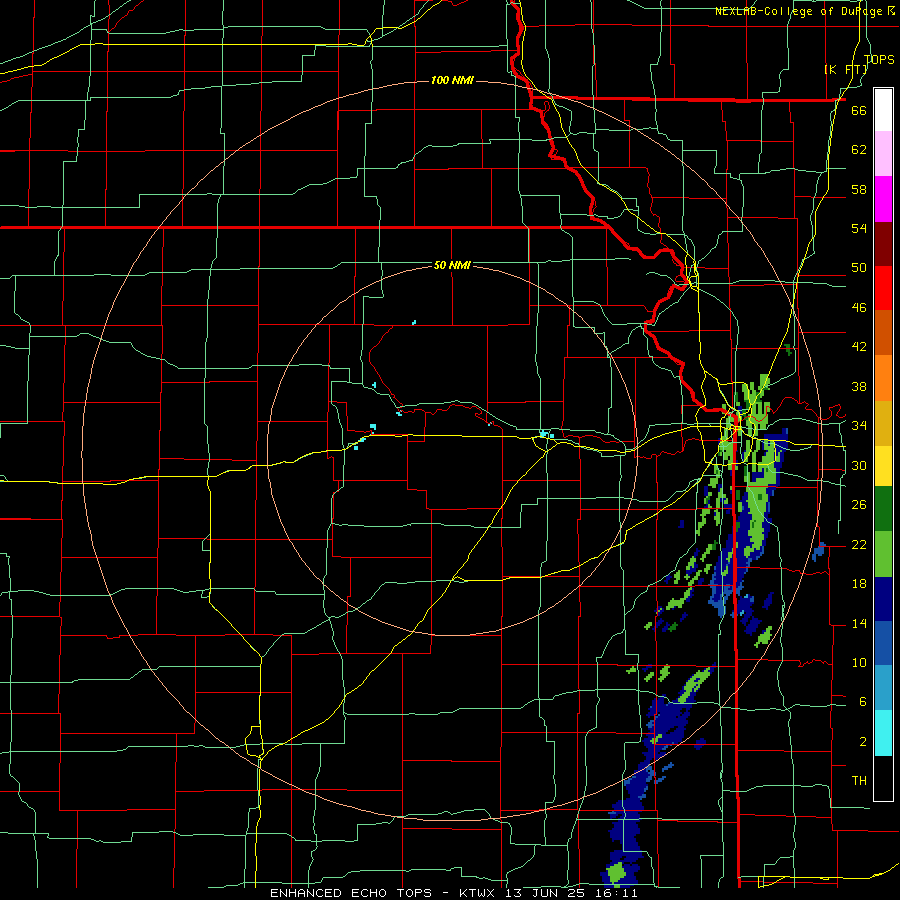
Task: Click the 100 NMI range ring label
Action: coord(452,80)
